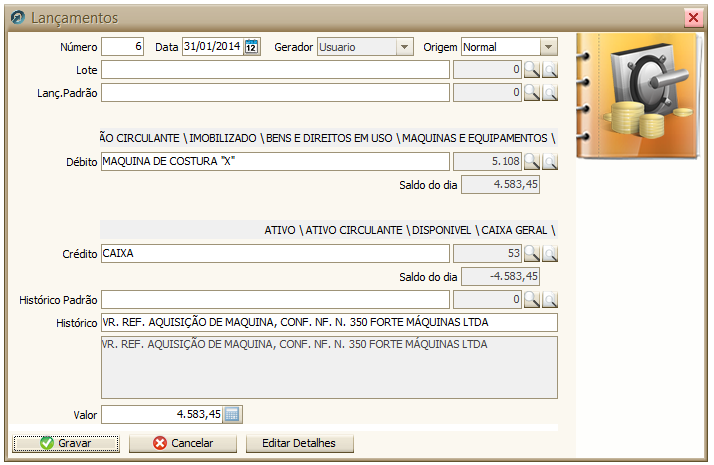Viewport: 714px width, 465px height.
Task: Search Lote with the dark magnifier
Action: [531, 70]
